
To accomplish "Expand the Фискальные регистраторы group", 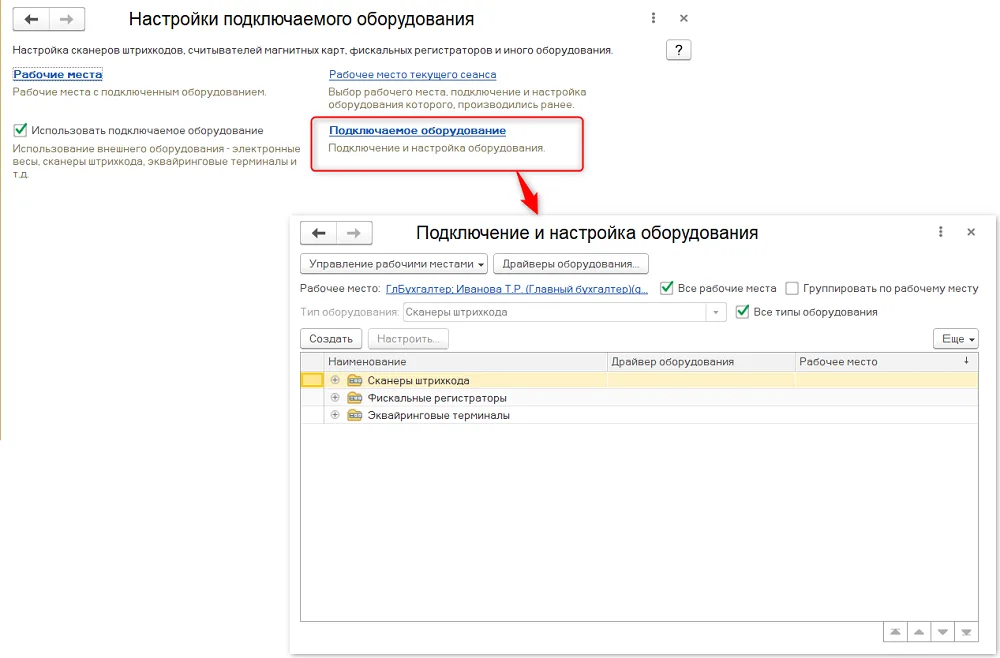I will [335, 397].
